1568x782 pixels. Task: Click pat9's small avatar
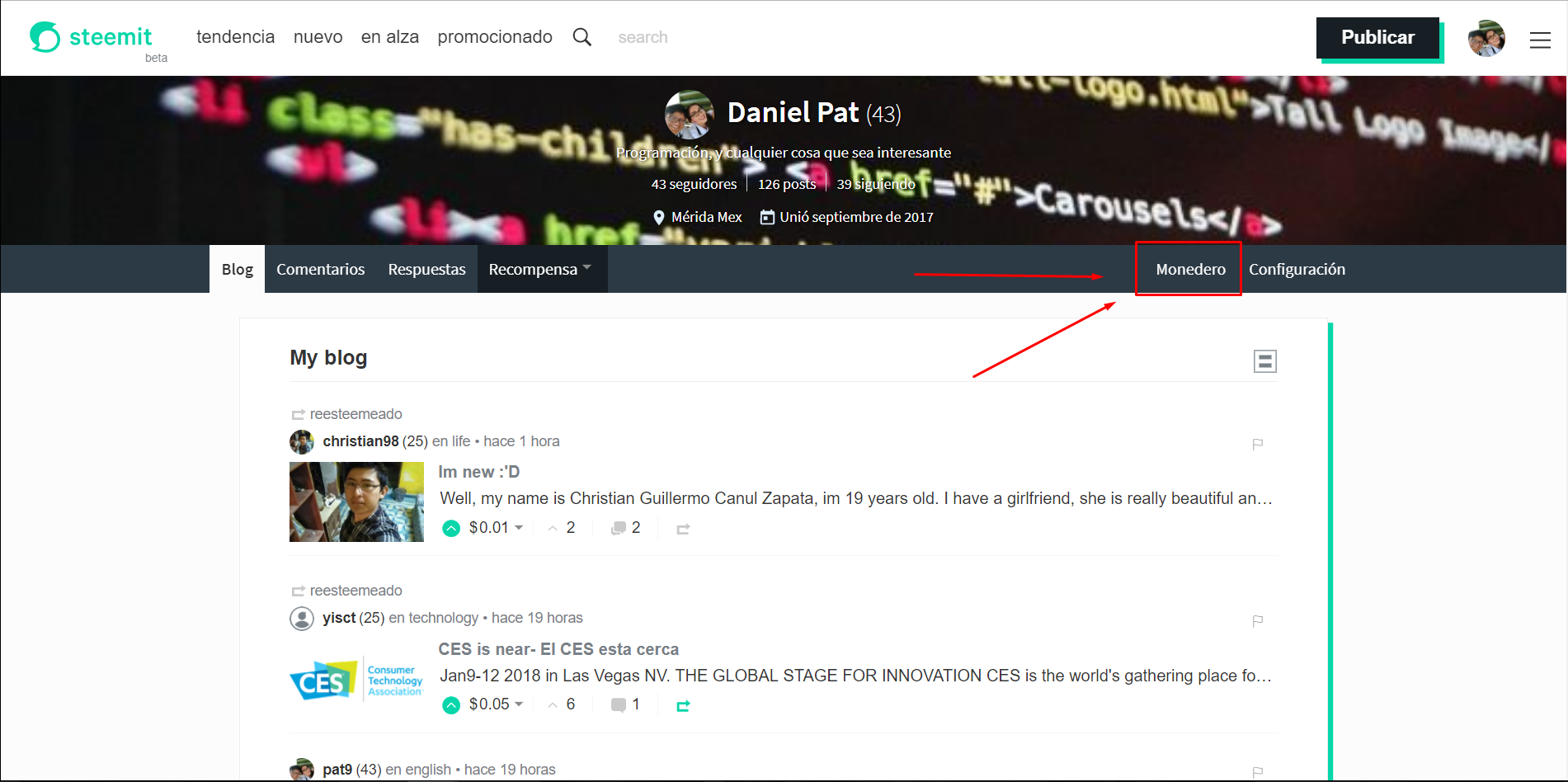[x=302, y=770]
